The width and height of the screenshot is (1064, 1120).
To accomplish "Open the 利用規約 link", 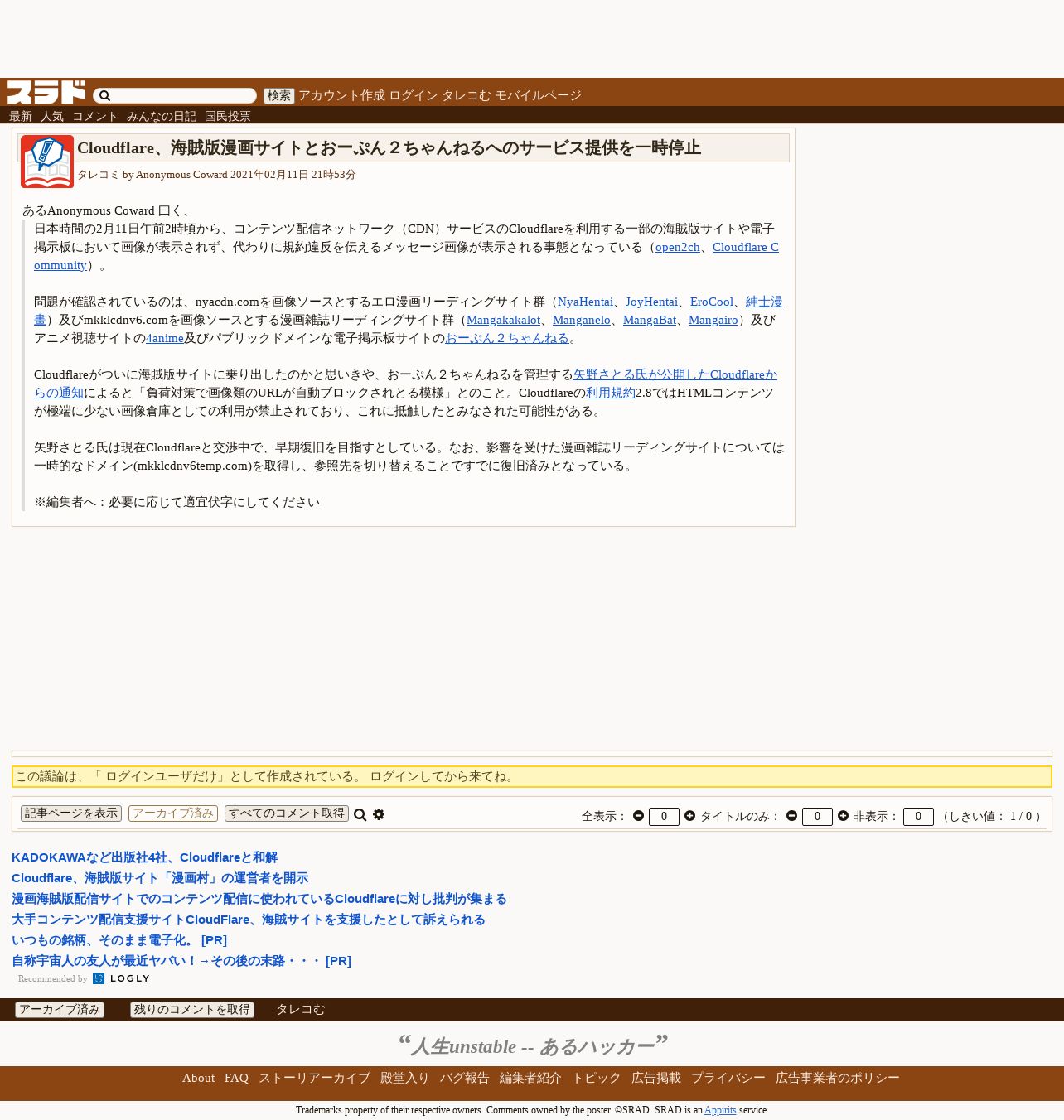I will 611,393.
